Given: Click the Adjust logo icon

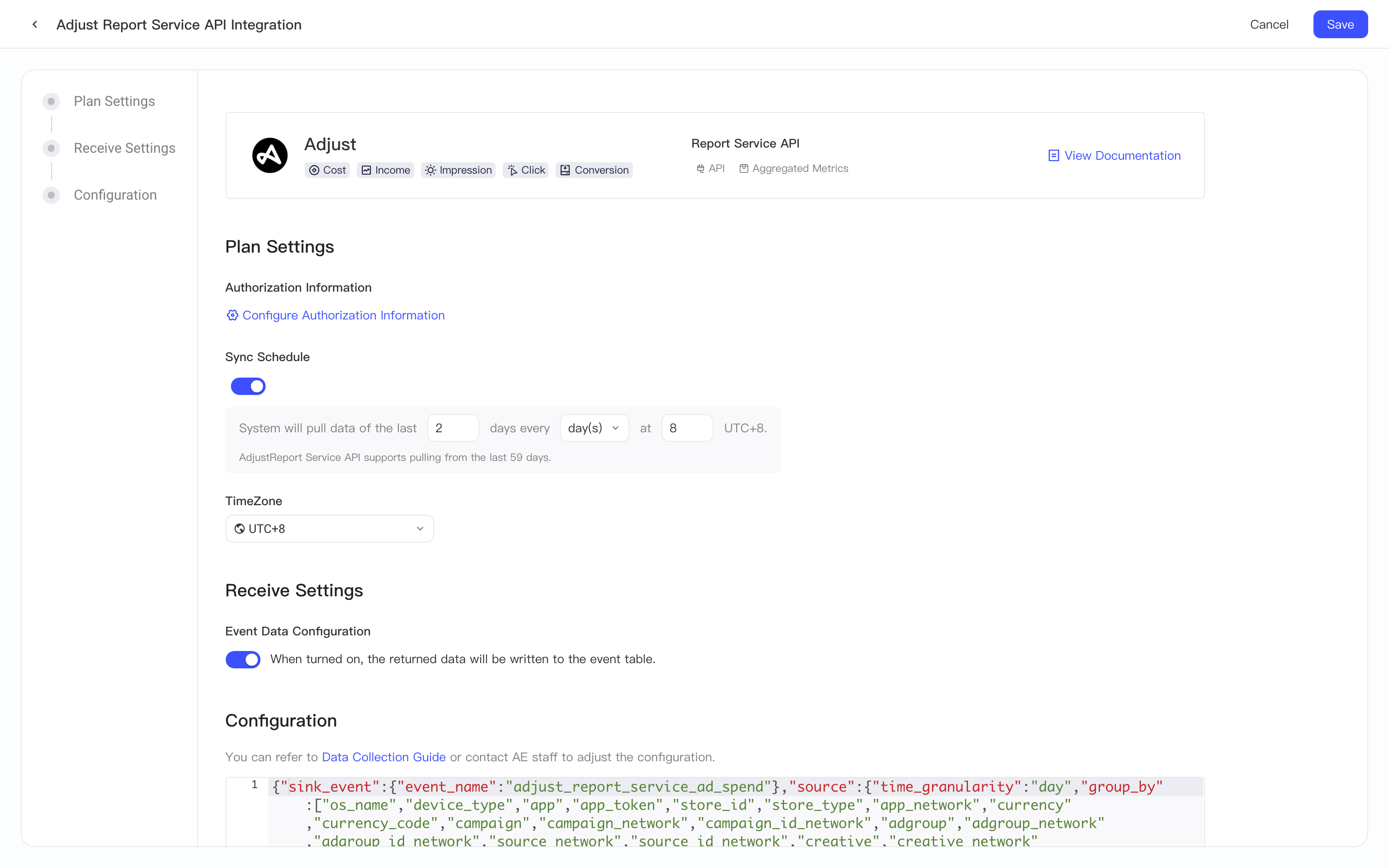Looking at the screenshot, I should (270, 155).
